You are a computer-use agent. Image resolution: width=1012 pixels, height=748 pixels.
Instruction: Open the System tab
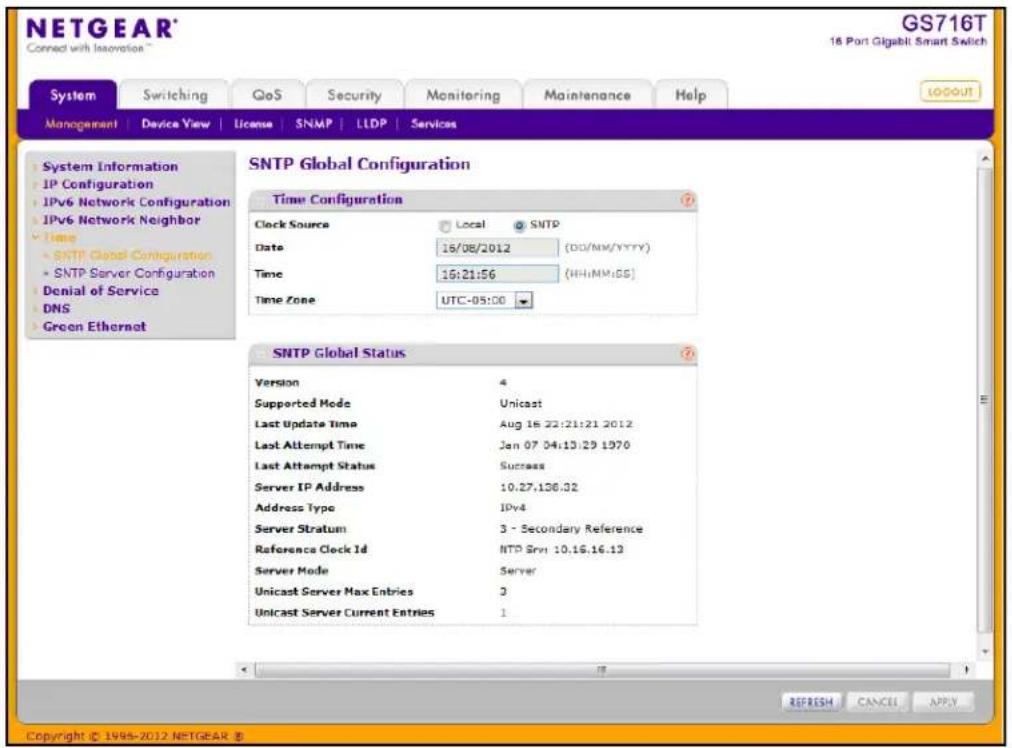(73, 95)
